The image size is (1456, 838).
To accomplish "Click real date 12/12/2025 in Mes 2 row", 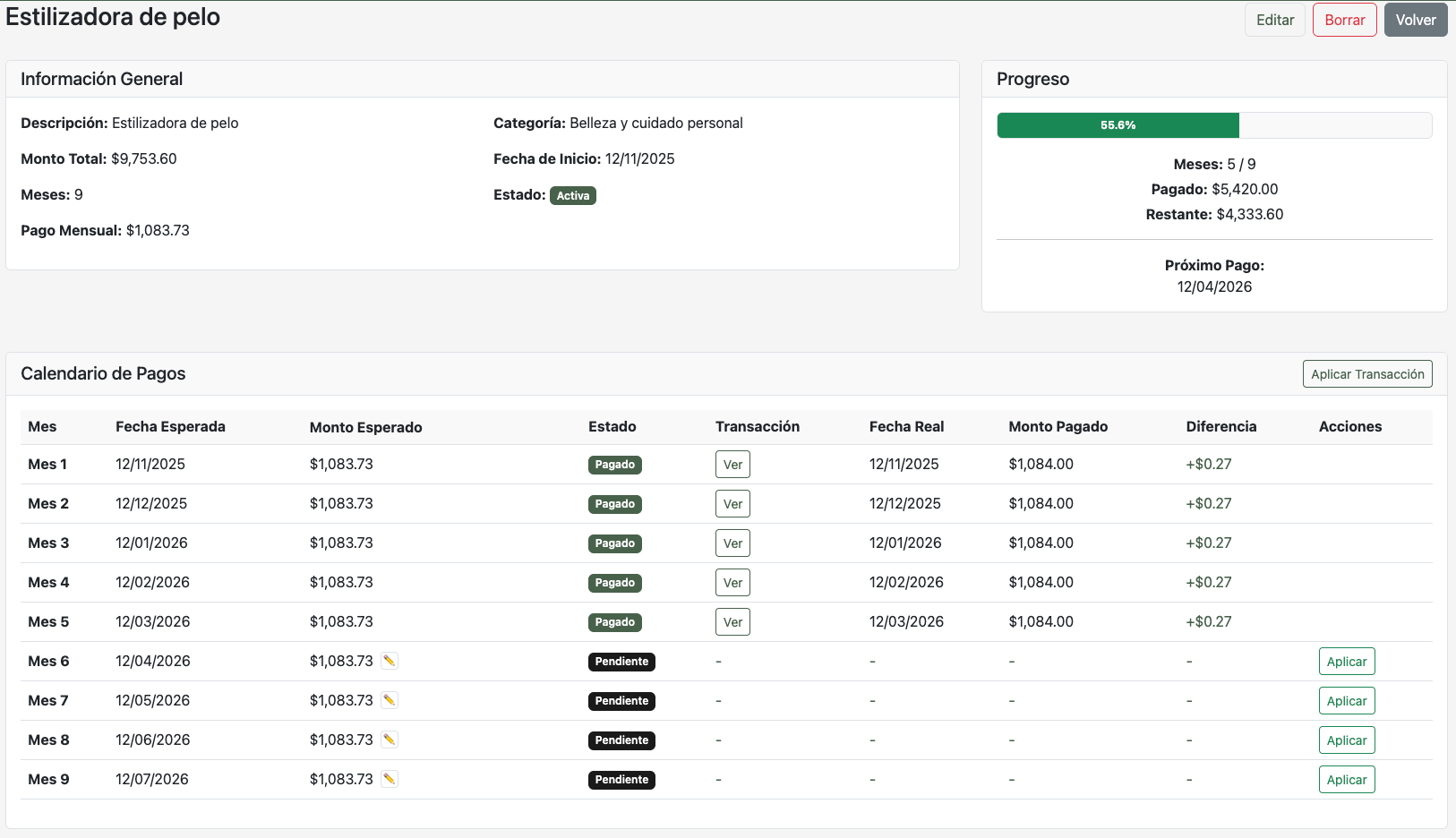I will tap(905, 503).
